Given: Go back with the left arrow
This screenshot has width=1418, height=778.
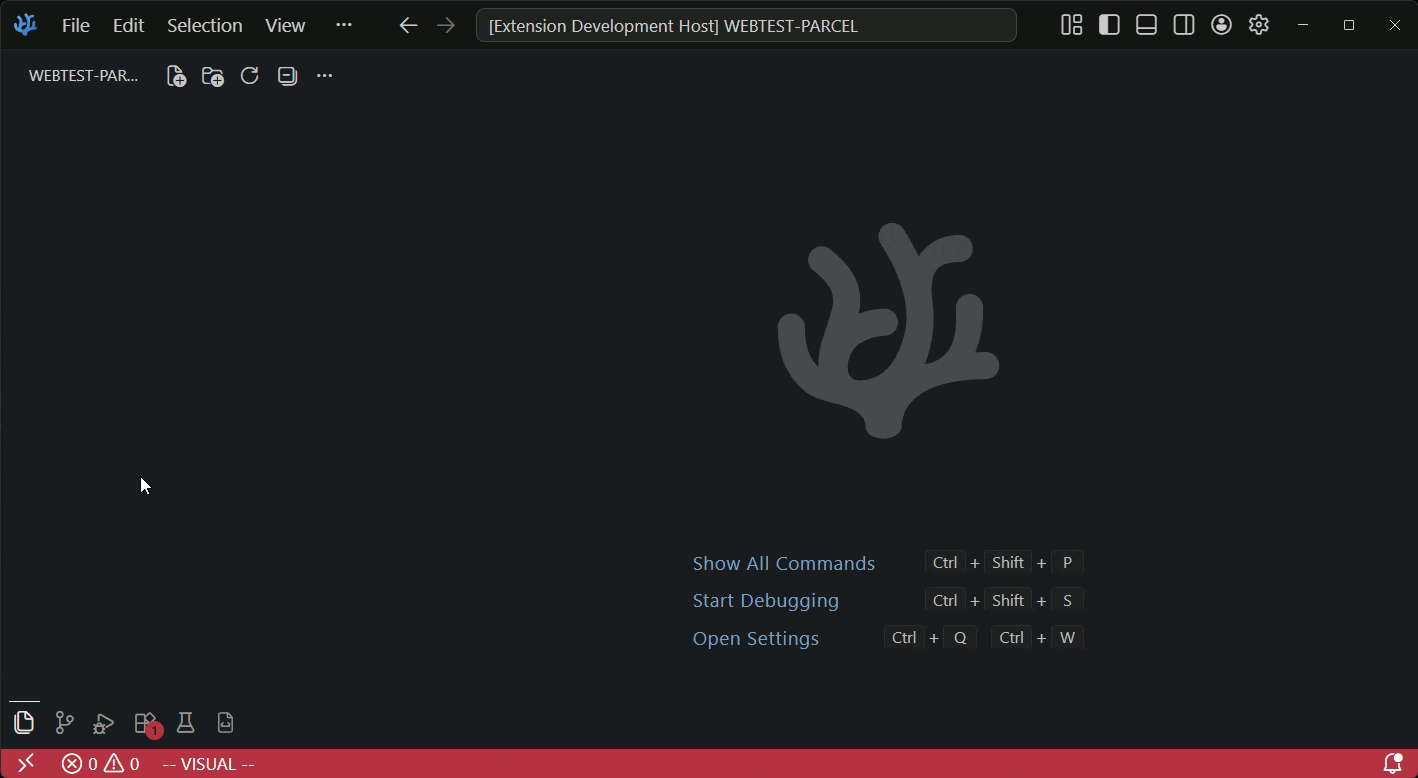Looking at the screenshot, I should (x=408, y=25).
